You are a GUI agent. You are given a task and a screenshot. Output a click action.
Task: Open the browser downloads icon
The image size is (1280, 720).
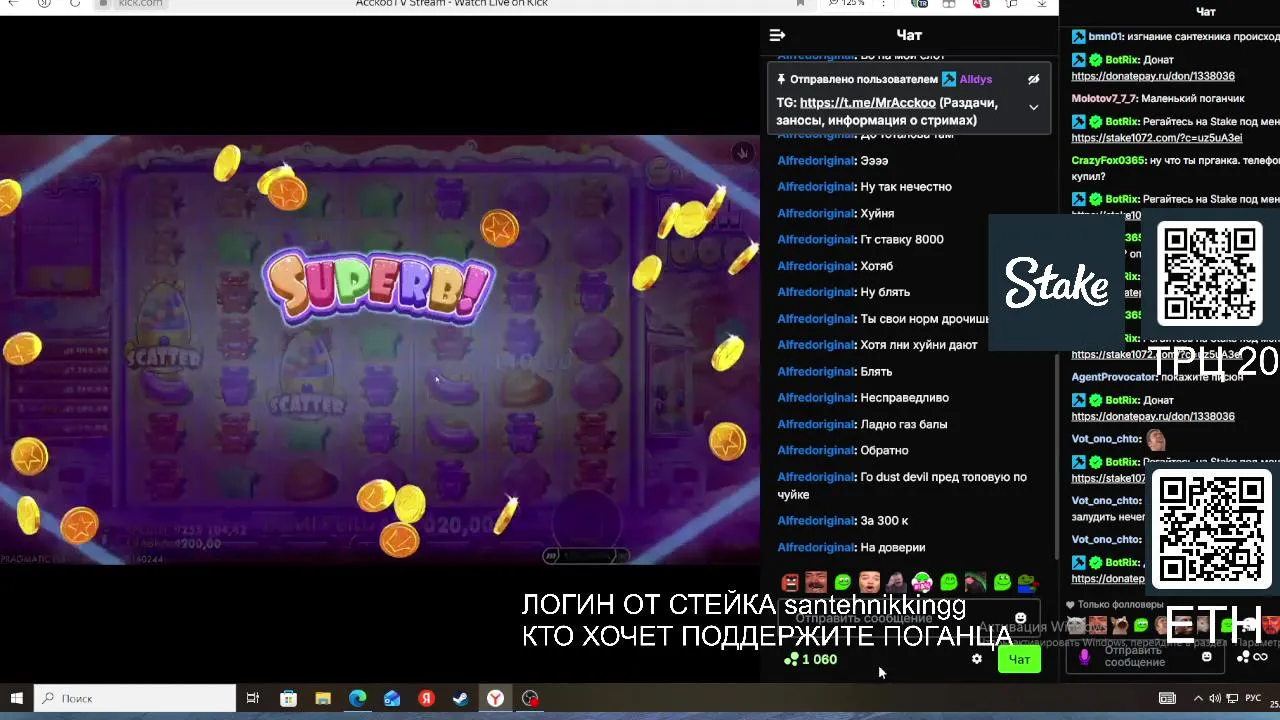[1041, 4]
